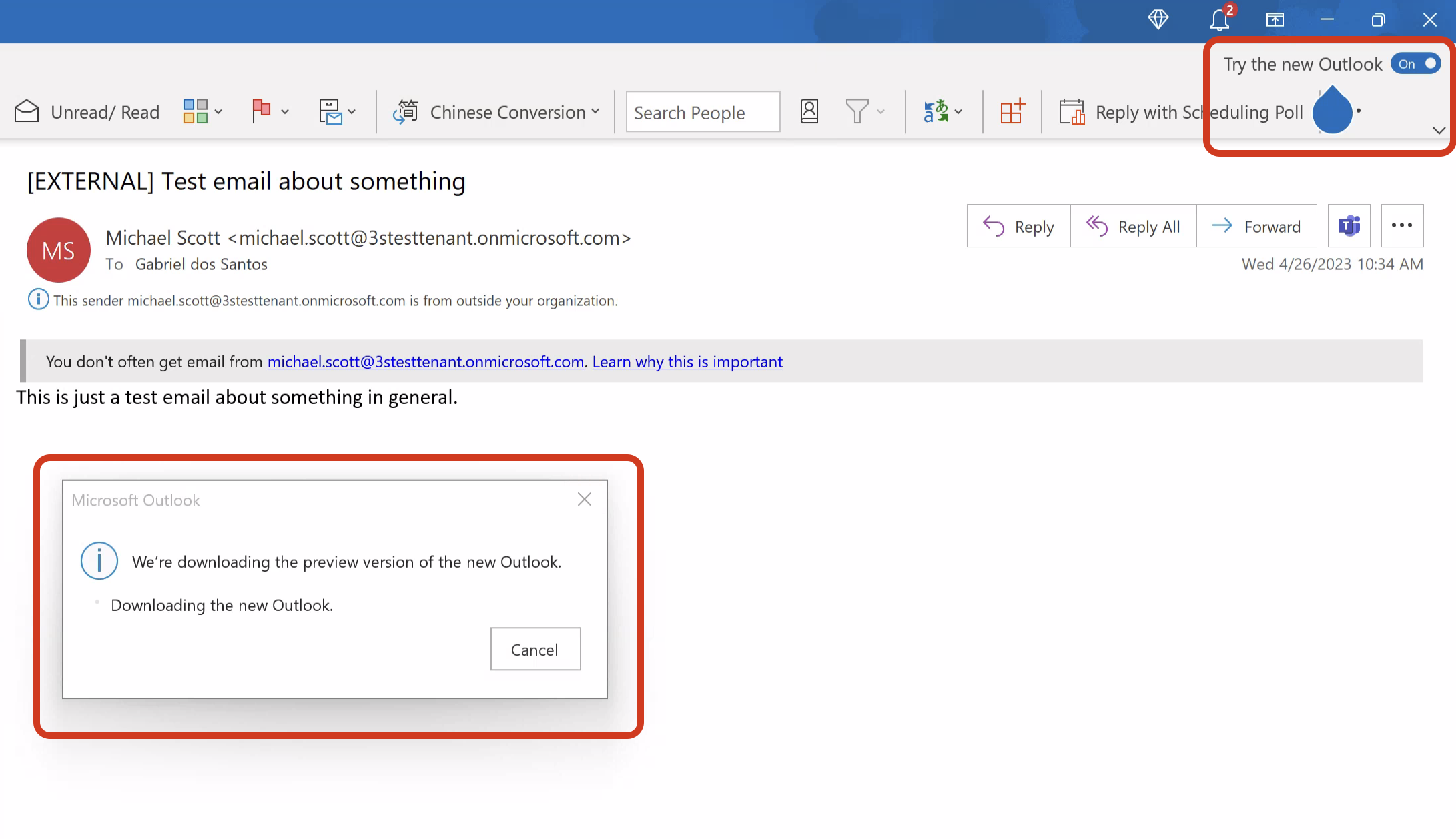Cancel the new Outlook download

[x=535, y=649]
